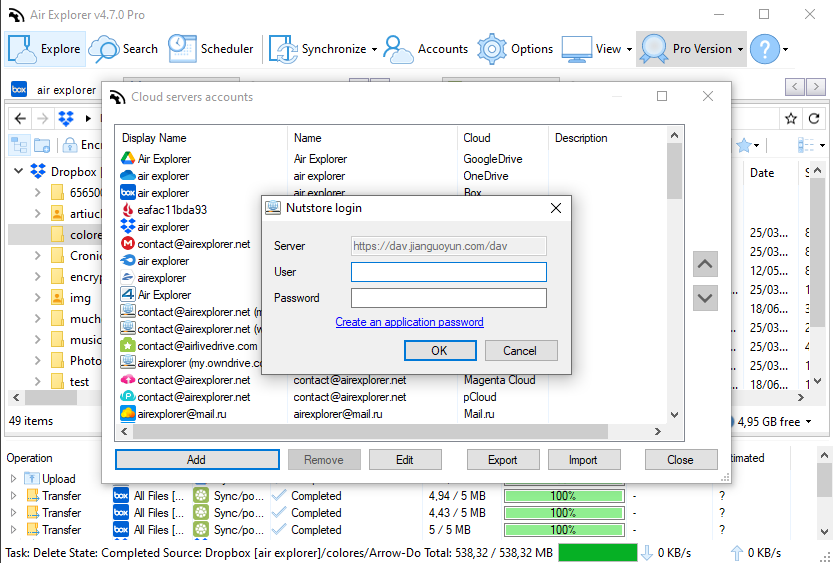Viewport: 833px width, 563px height.
Task: Click the Pro Version ribbon icon
Action: pyautogui.click(x=653, y=49)
